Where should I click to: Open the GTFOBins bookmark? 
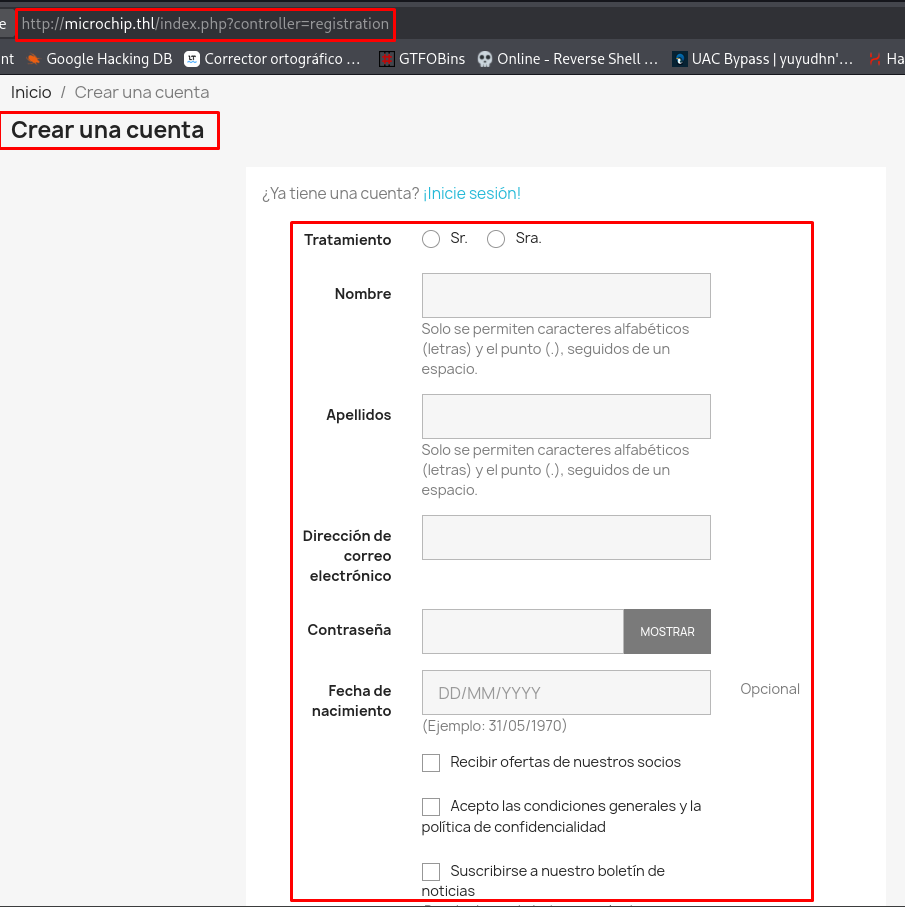423,59
